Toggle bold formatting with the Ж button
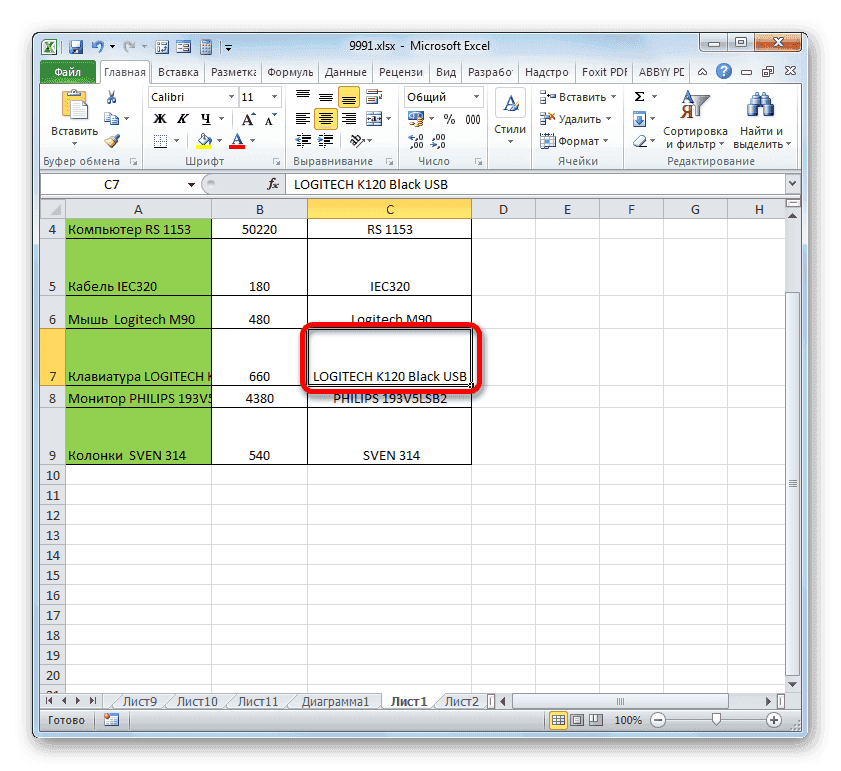Image resolution: width=841 pixels, height=771 pixels. pyautogui.click(x=160, y=119)
